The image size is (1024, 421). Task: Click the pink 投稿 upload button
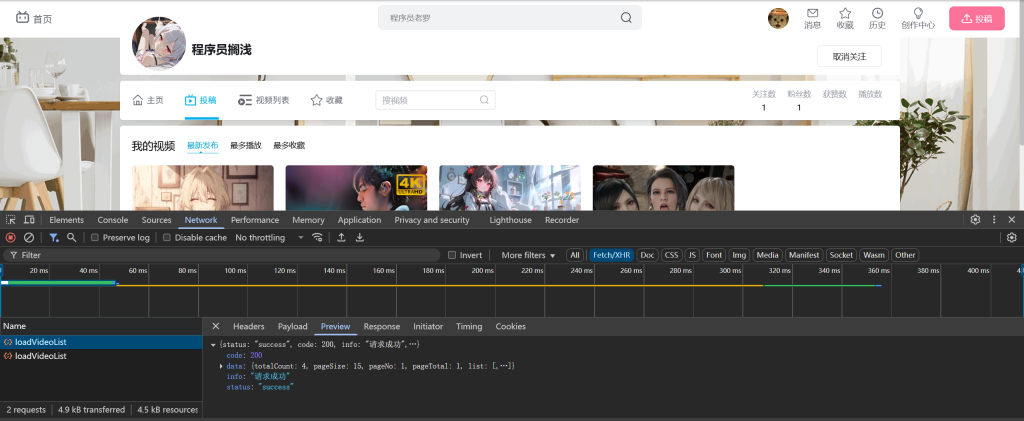point(976,18)
